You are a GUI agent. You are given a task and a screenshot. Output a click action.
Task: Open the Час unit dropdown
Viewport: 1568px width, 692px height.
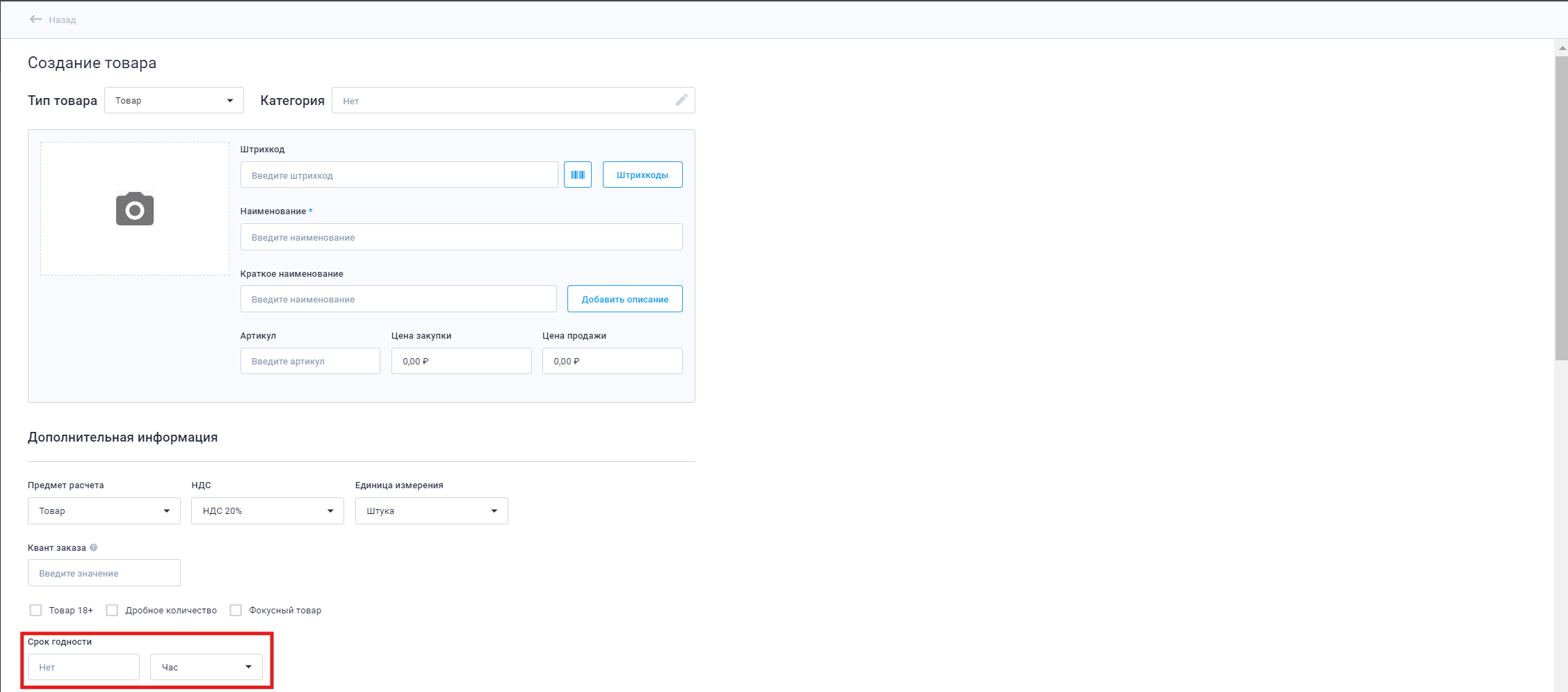click(207, 667)
